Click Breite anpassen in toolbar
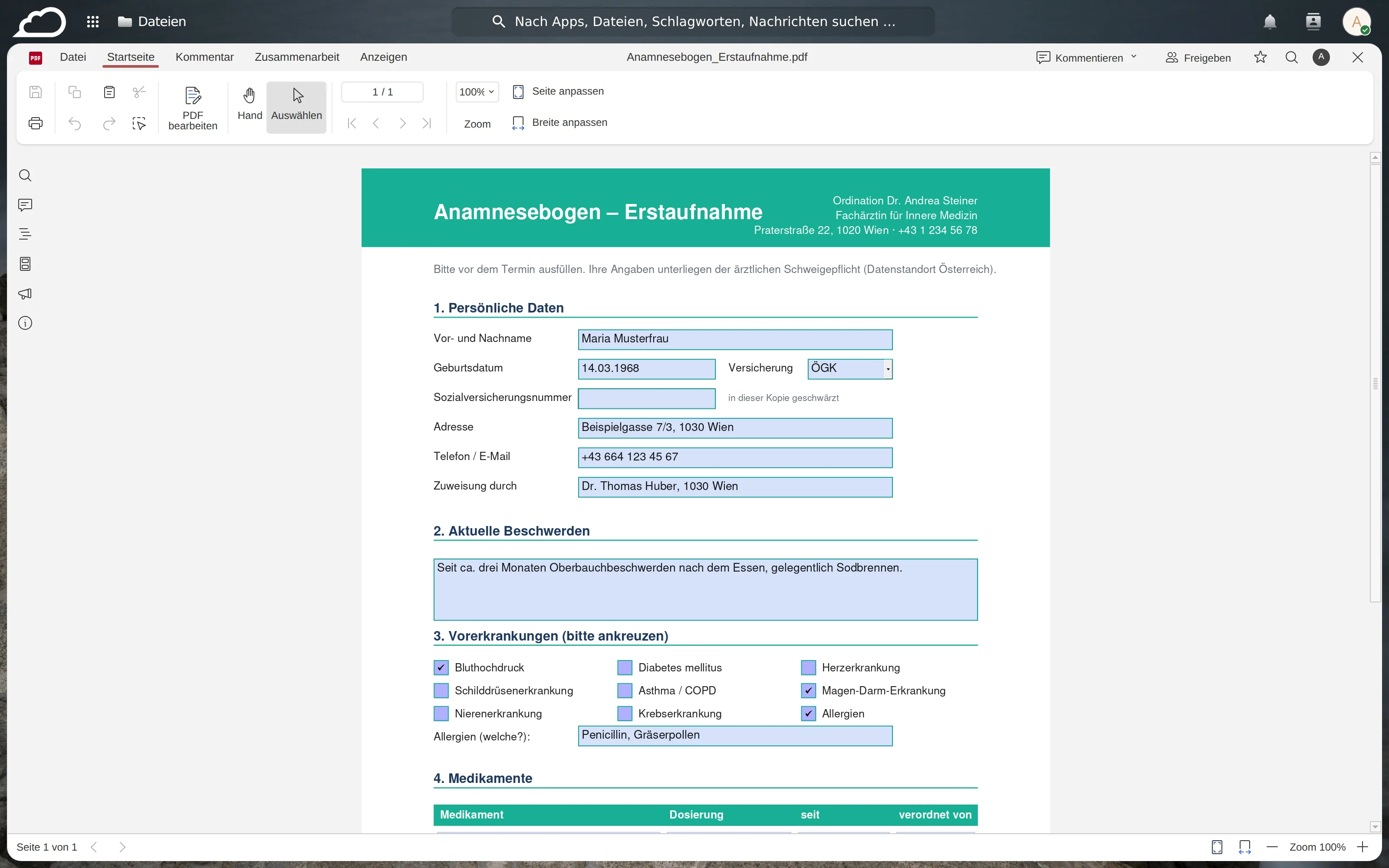This screenshot has width=1389, height=868. 560,123
